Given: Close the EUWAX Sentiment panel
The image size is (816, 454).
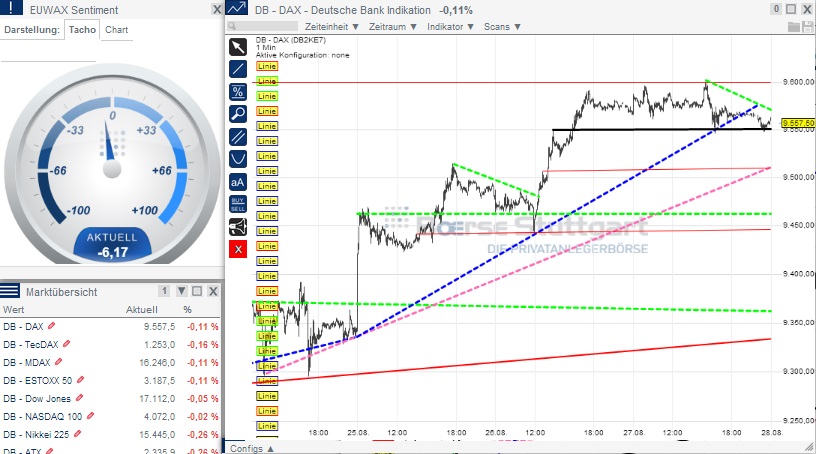Looking at the screenshot, I should (217, 9).
